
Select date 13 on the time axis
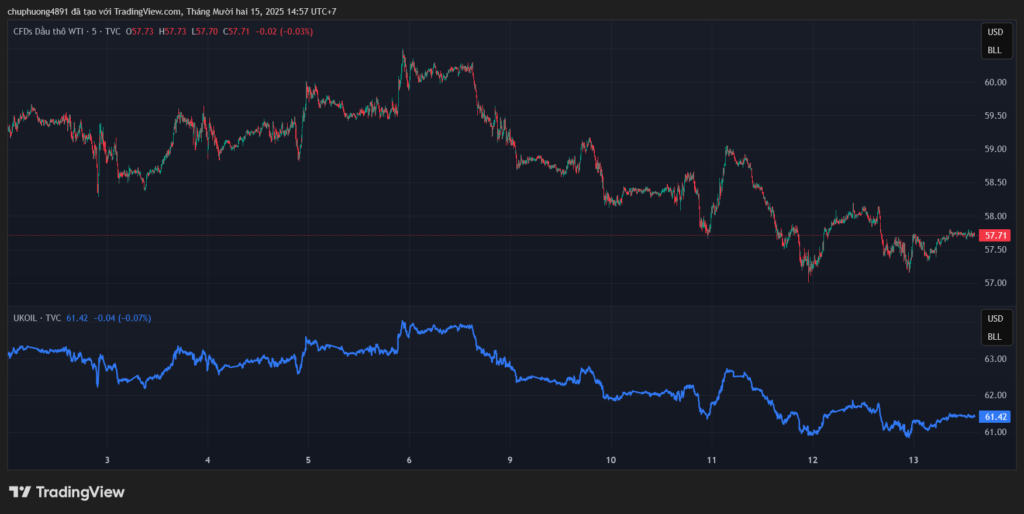tap(913, 460)
